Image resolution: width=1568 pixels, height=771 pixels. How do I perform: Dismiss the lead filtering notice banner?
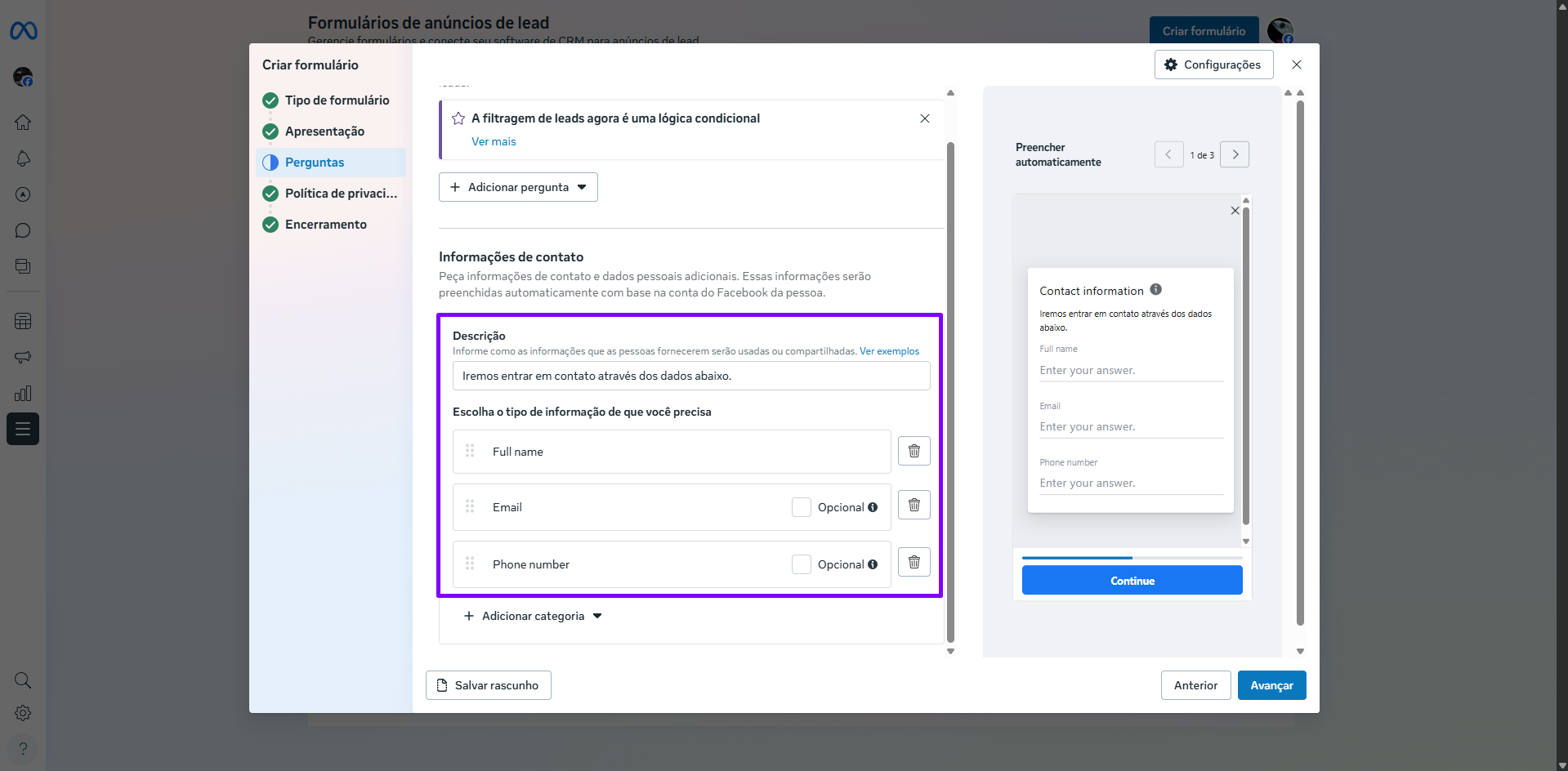924,118
